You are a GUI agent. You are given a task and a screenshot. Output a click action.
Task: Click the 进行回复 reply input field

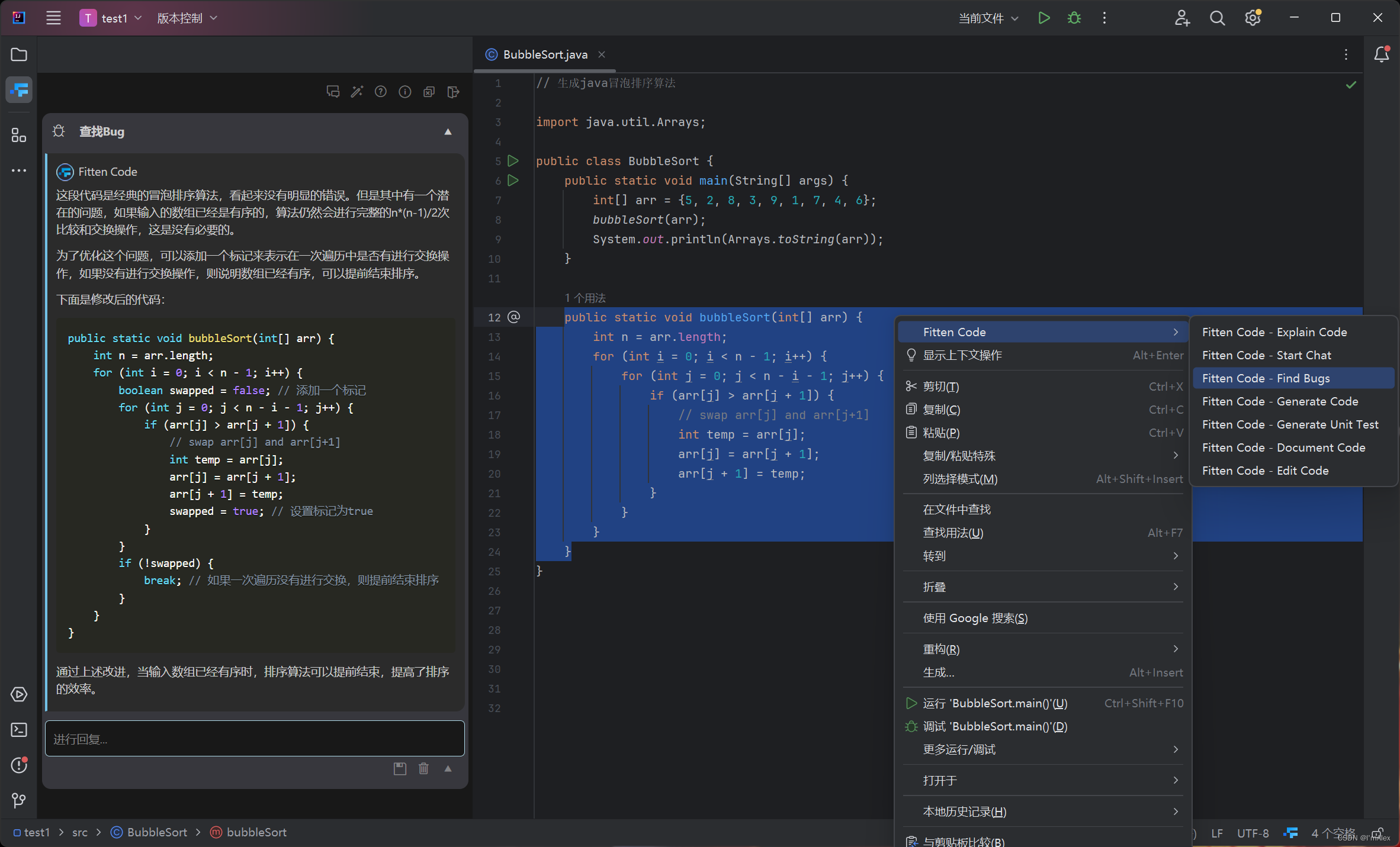click(255, 738)
